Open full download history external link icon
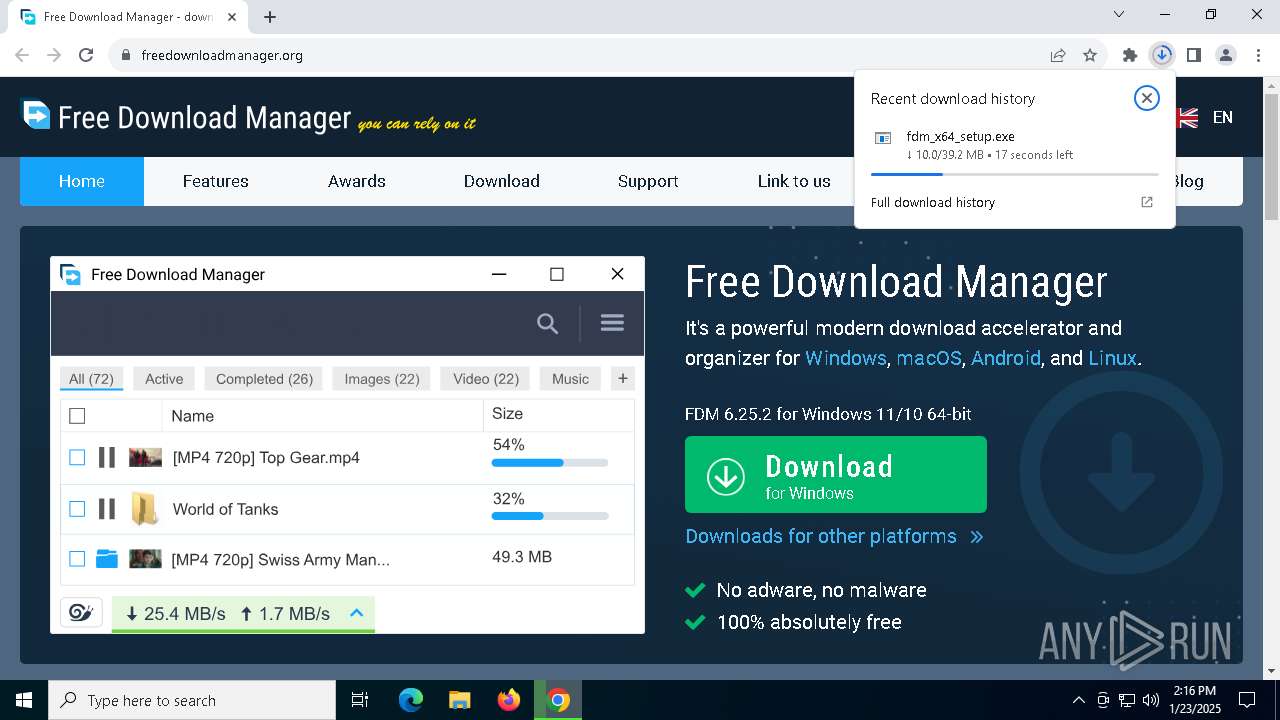The width and height of the screenshot is (1280, 720). [1147, 202]
